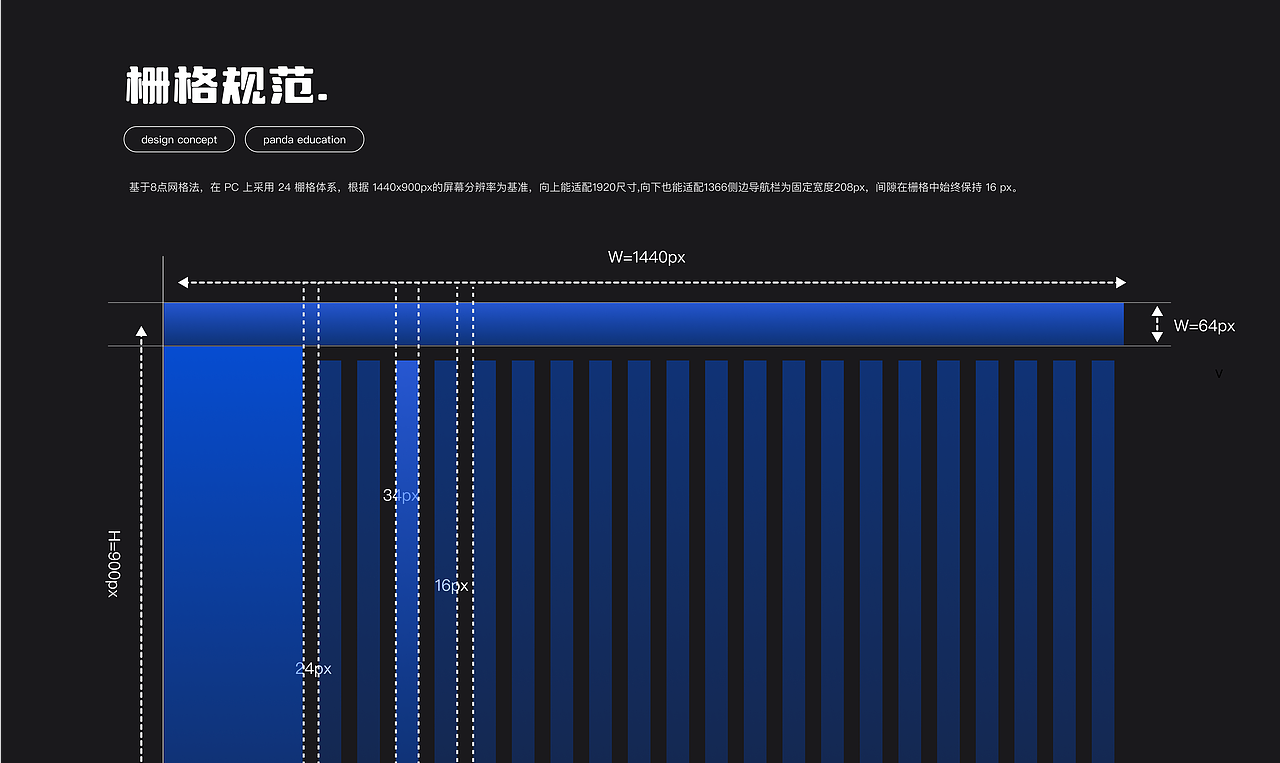Click the highlighted bright blue grid column

407,561
